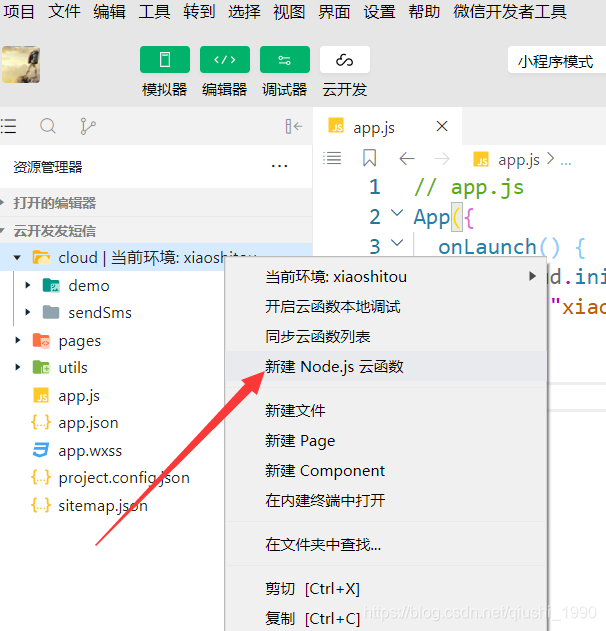Choose 新建文件 from context menu
This screenshot has height=631, width=606.
pos(385,410)
